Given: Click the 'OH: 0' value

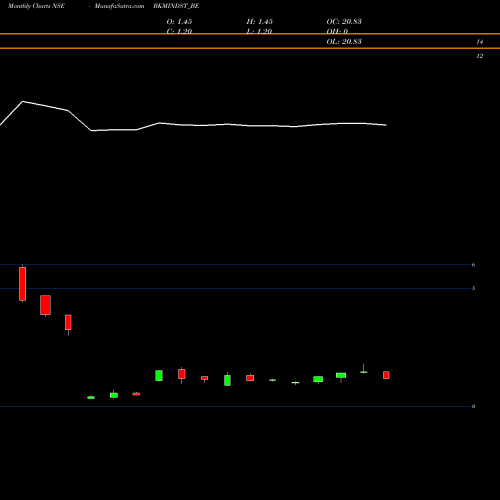Looking at the screenshot, I should [337, 31].
